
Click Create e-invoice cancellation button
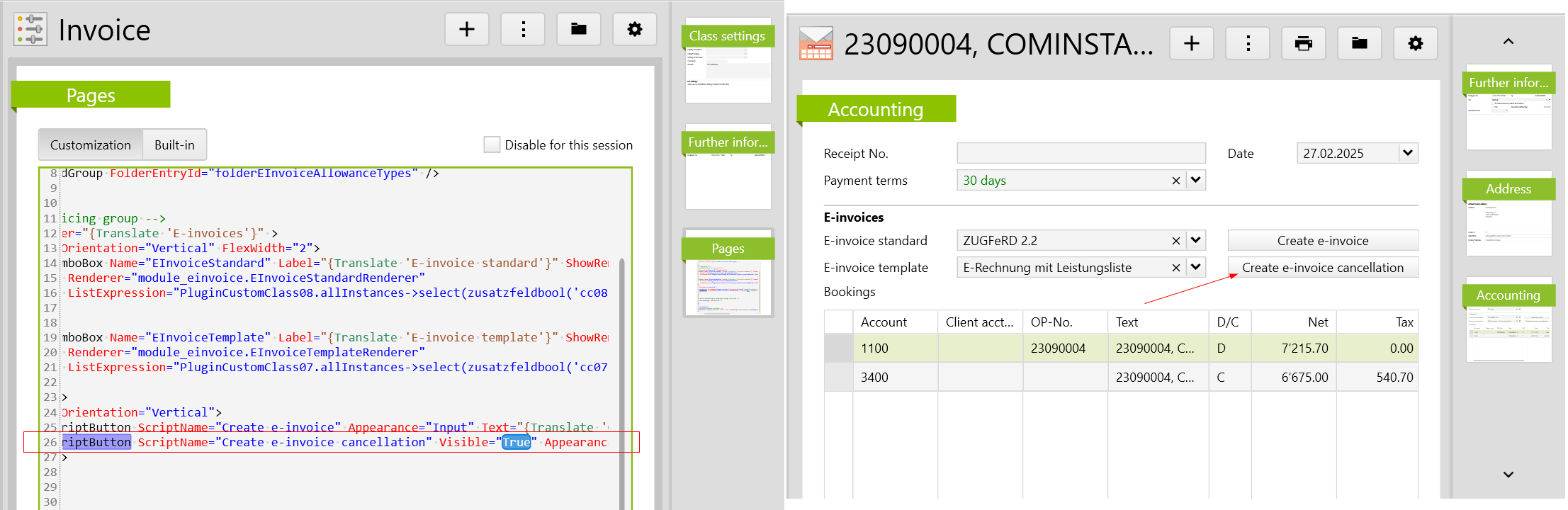[1322, 268]
